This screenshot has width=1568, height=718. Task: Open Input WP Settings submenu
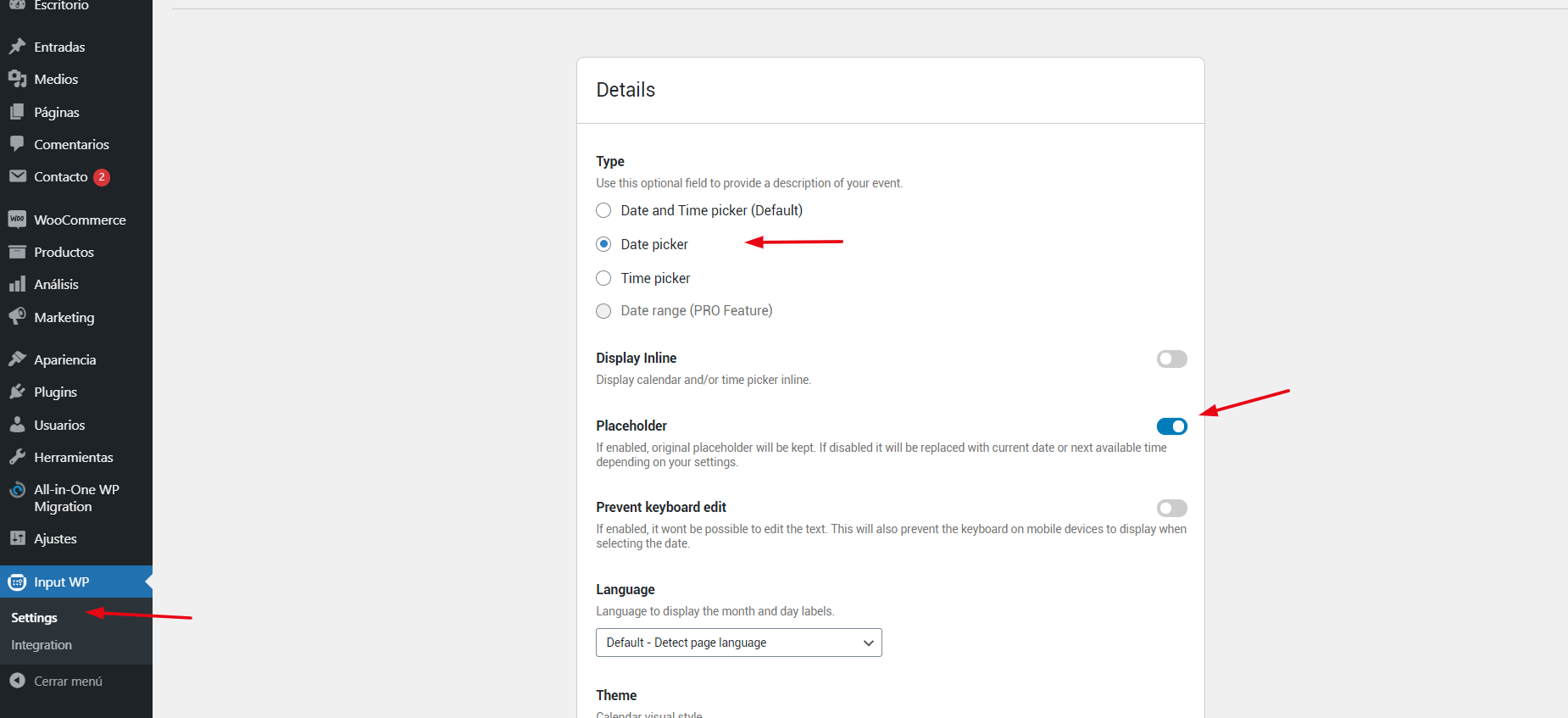coord(34,618)
